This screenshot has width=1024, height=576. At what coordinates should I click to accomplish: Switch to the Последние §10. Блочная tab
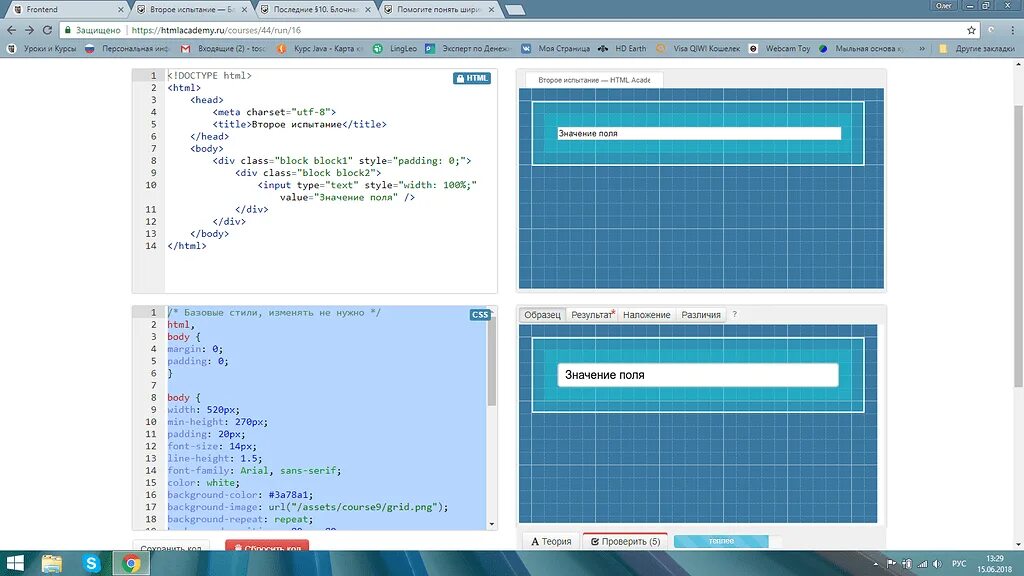coord(313,9)
